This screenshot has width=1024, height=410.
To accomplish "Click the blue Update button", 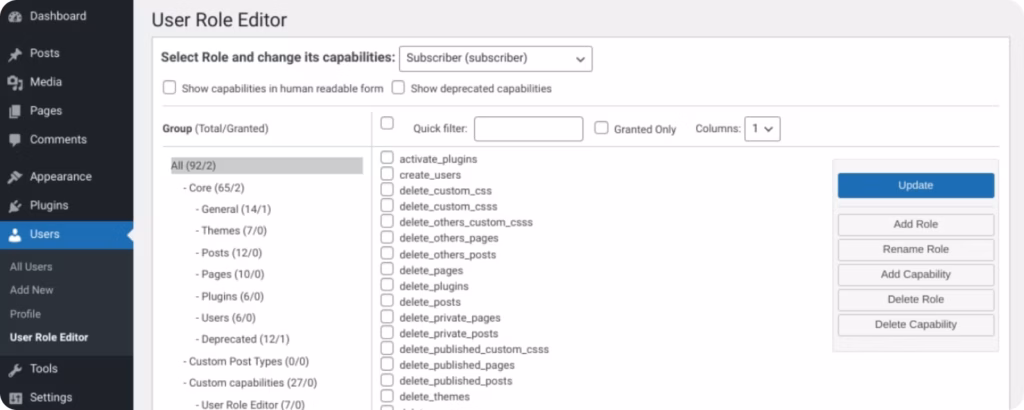I will [916, 185].
